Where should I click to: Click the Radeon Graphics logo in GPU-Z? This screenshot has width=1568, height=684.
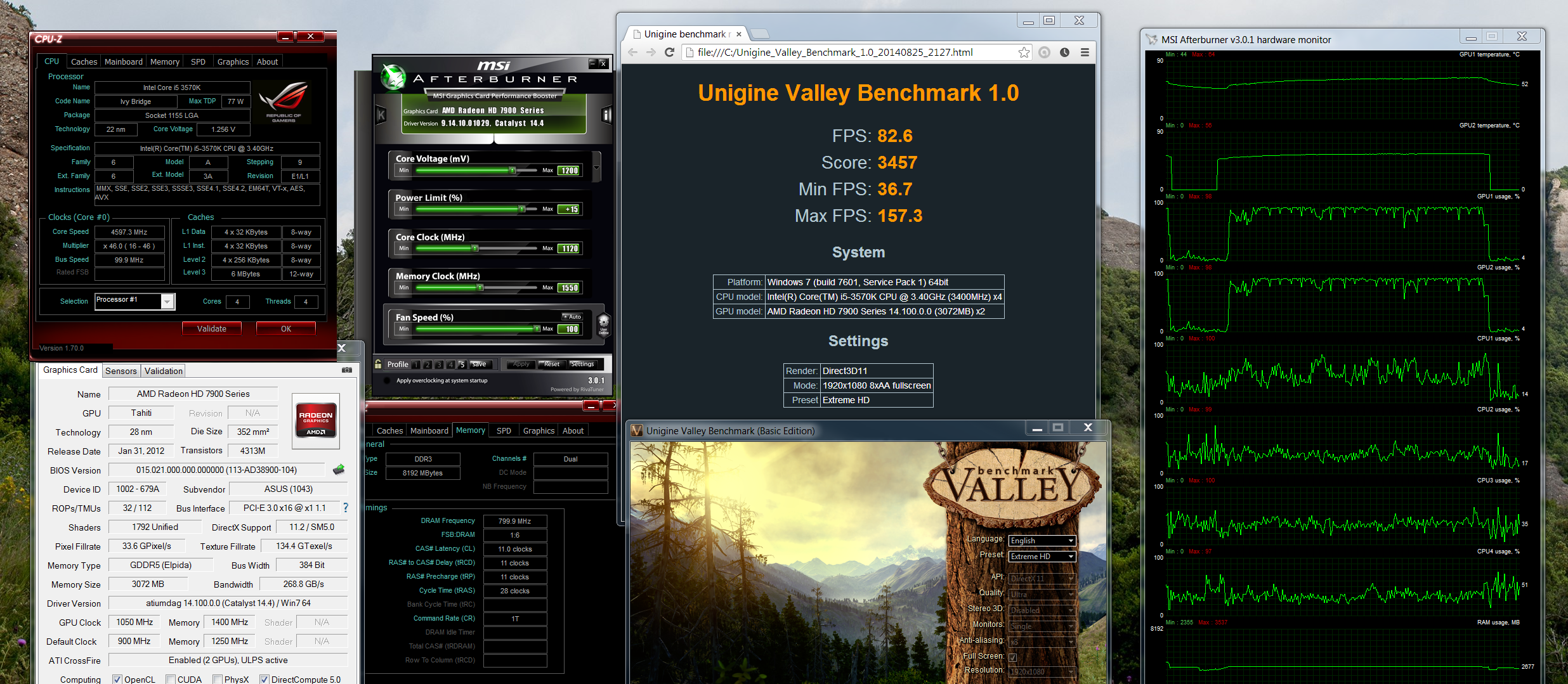pos(316,420)
